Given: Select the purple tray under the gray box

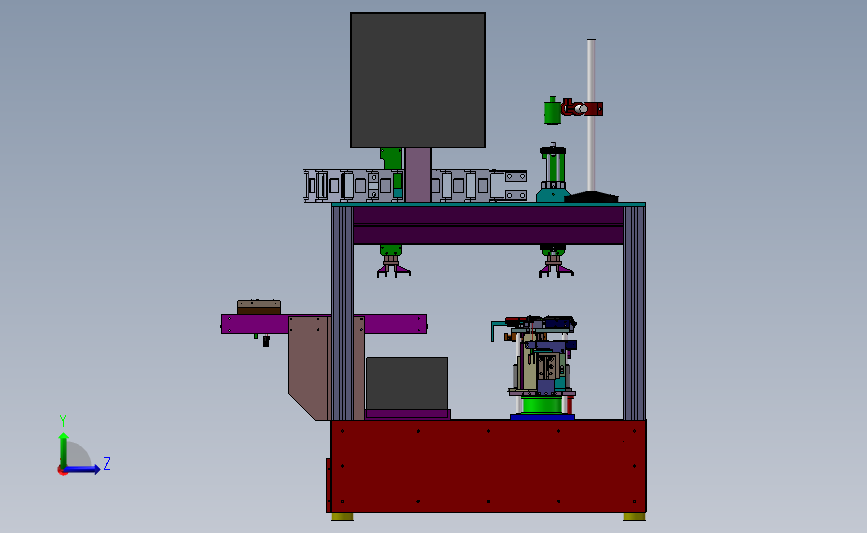Looking at the screenshot, I should [x=408, y=414].
